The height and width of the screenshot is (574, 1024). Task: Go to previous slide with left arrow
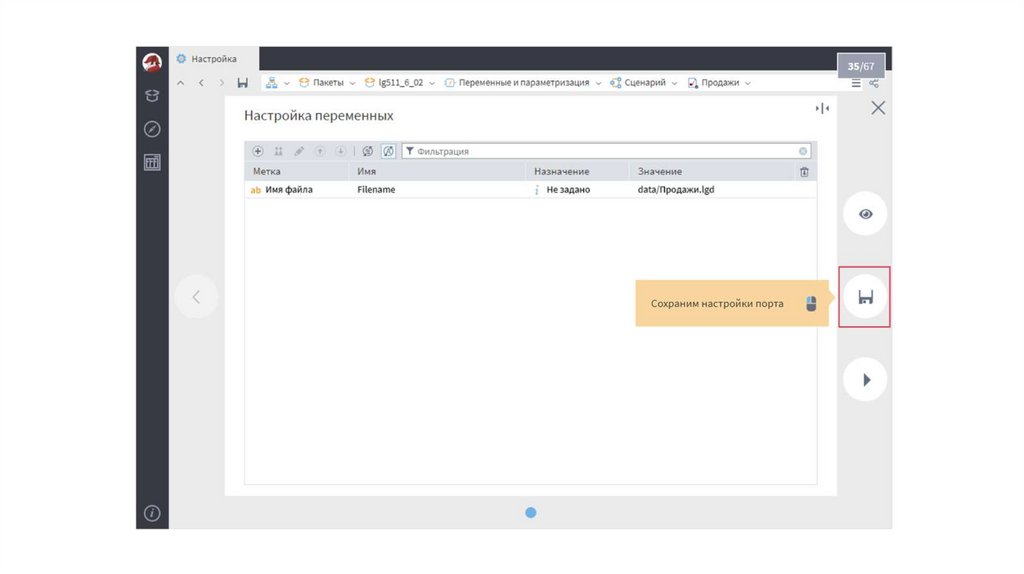[196, 296]
